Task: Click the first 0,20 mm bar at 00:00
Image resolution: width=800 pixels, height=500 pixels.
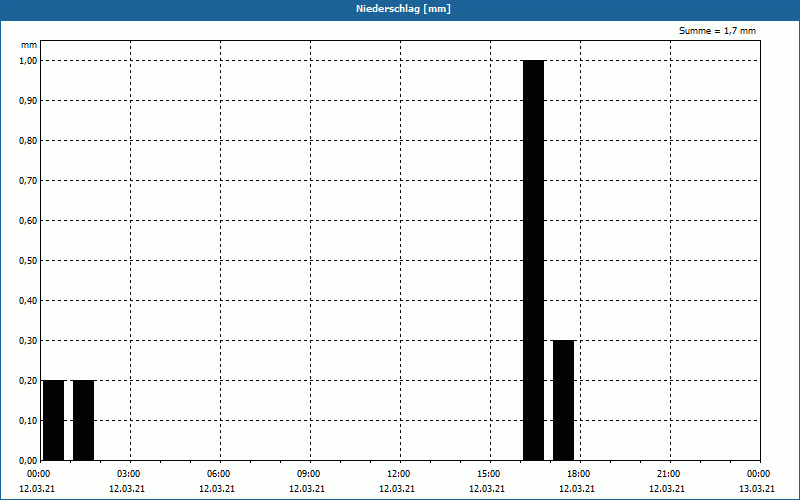Action: [x=54, y=420]
